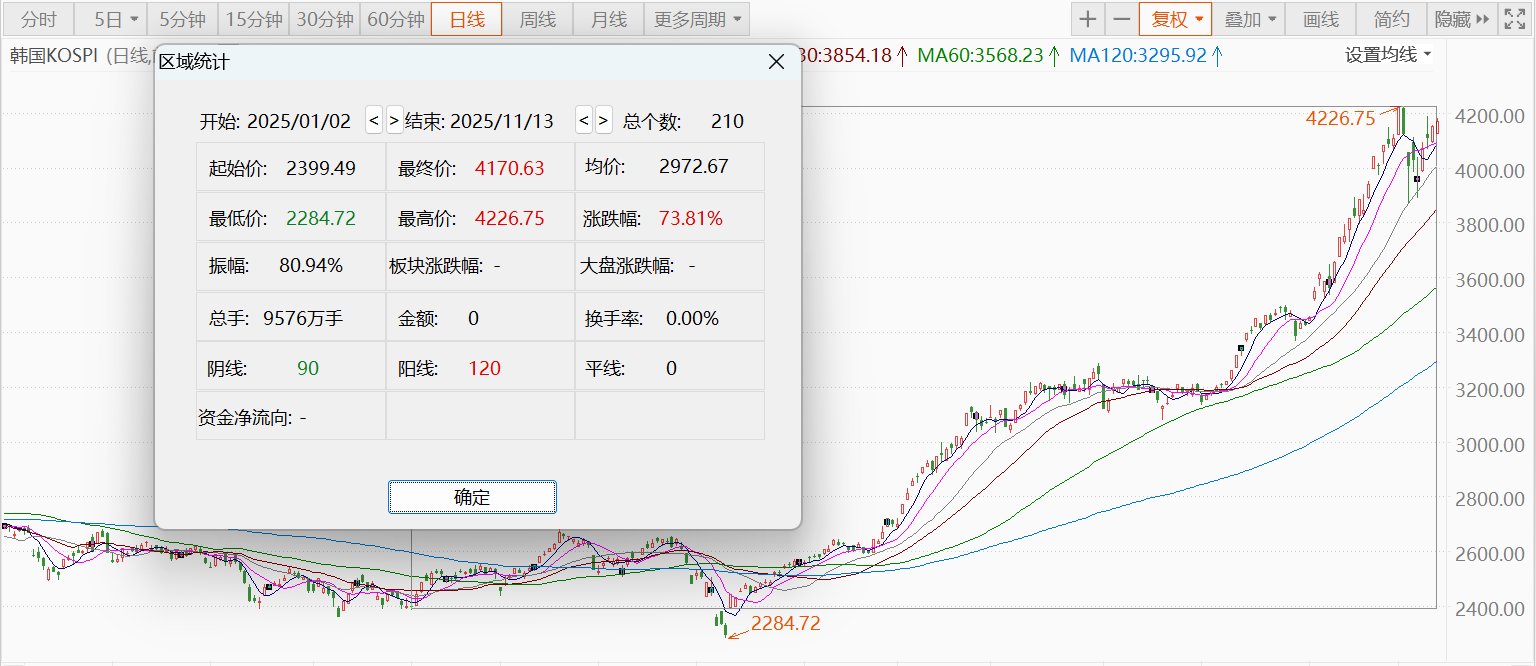
Task: Open the 复权 dropdown
Action: [x=1175, y=19]
